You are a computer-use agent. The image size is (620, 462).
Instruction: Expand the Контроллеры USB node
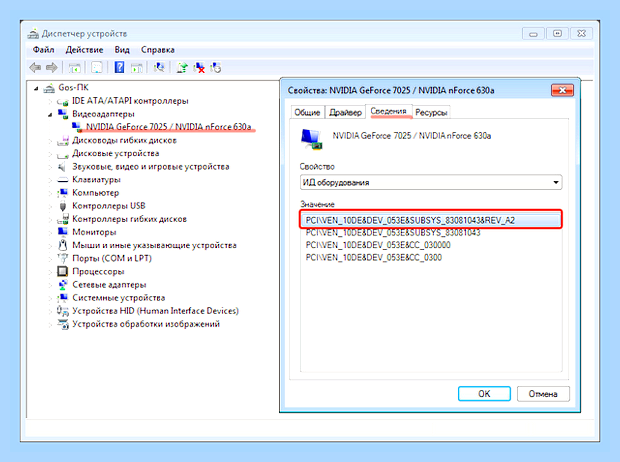click(50, 206)
